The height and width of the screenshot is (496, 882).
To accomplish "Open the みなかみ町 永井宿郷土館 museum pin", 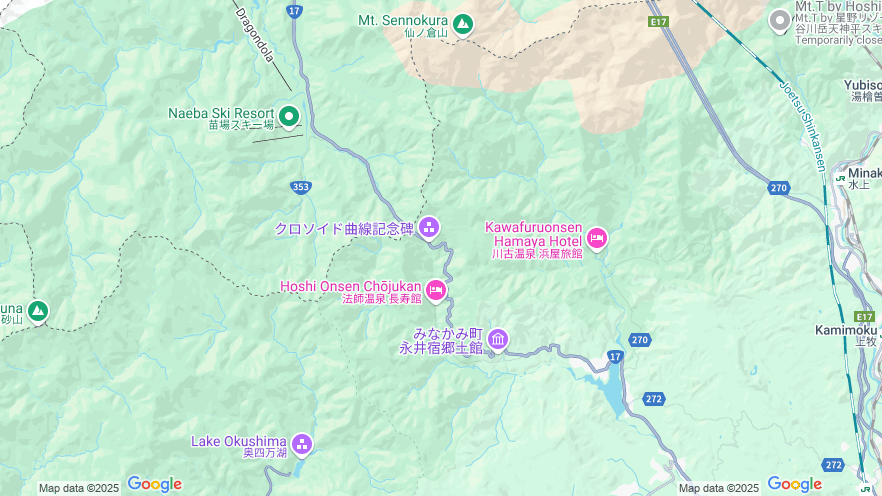I will point(498,340).
